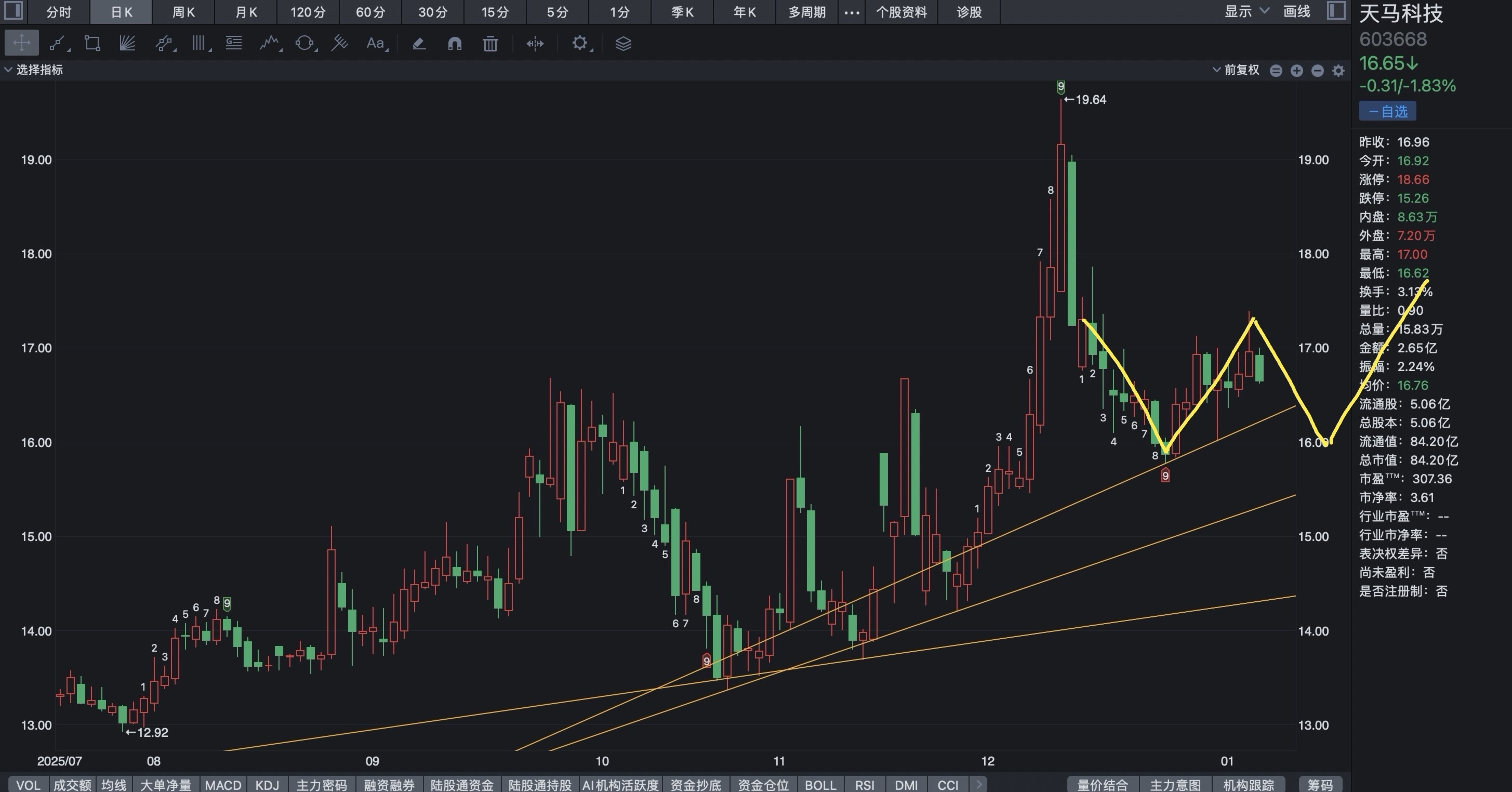Image resolution: width=1512 pixels, height=792 pixels.
Task: Toggle the right sidebar panel icon
Action: 1336,11
